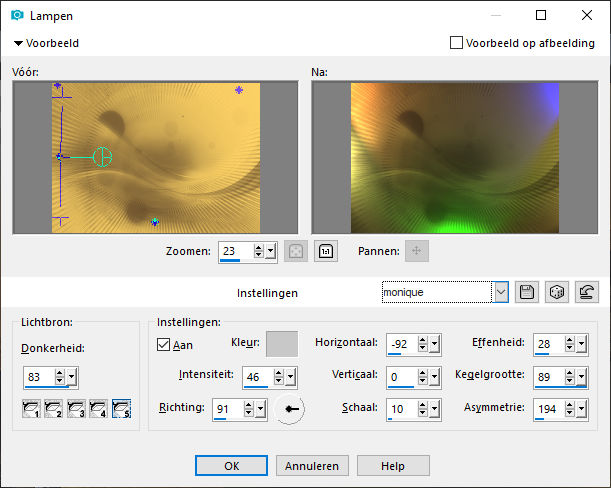Select light source number 2
Image resolution: width=611 pixels, height=488 pixels.
click(x=53, y=409)
